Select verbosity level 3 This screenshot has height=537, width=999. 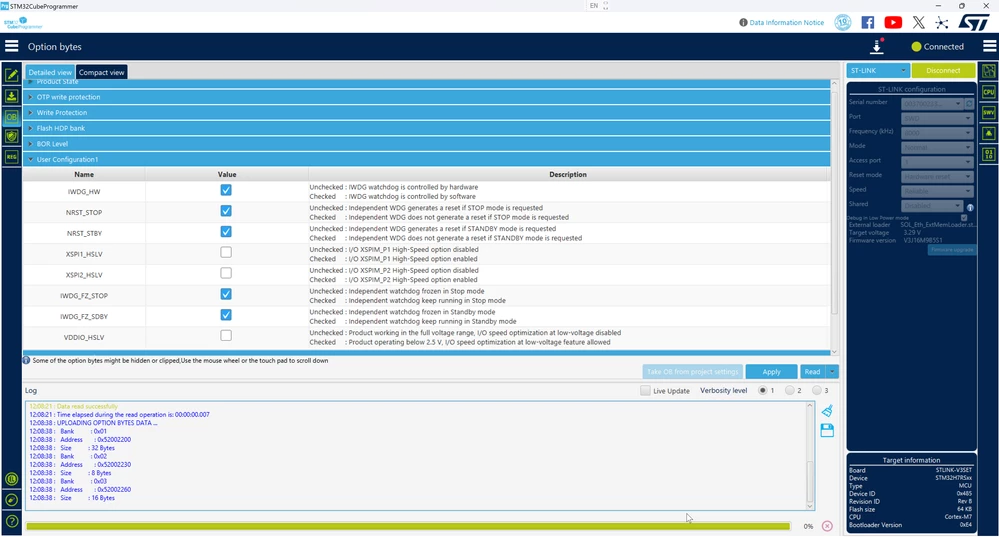tap(817, 390)
